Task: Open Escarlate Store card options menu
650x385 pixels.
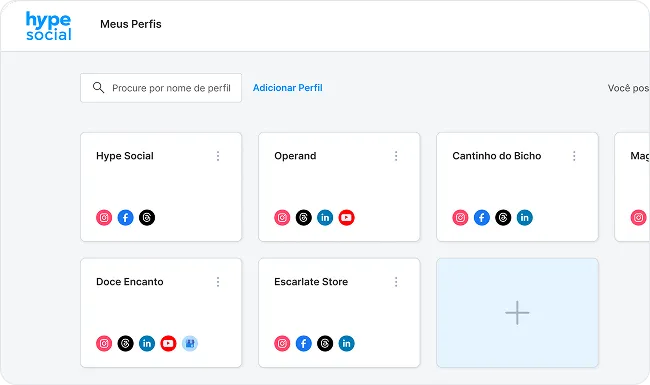Action: pyautogui.click(x=396, y=282)
